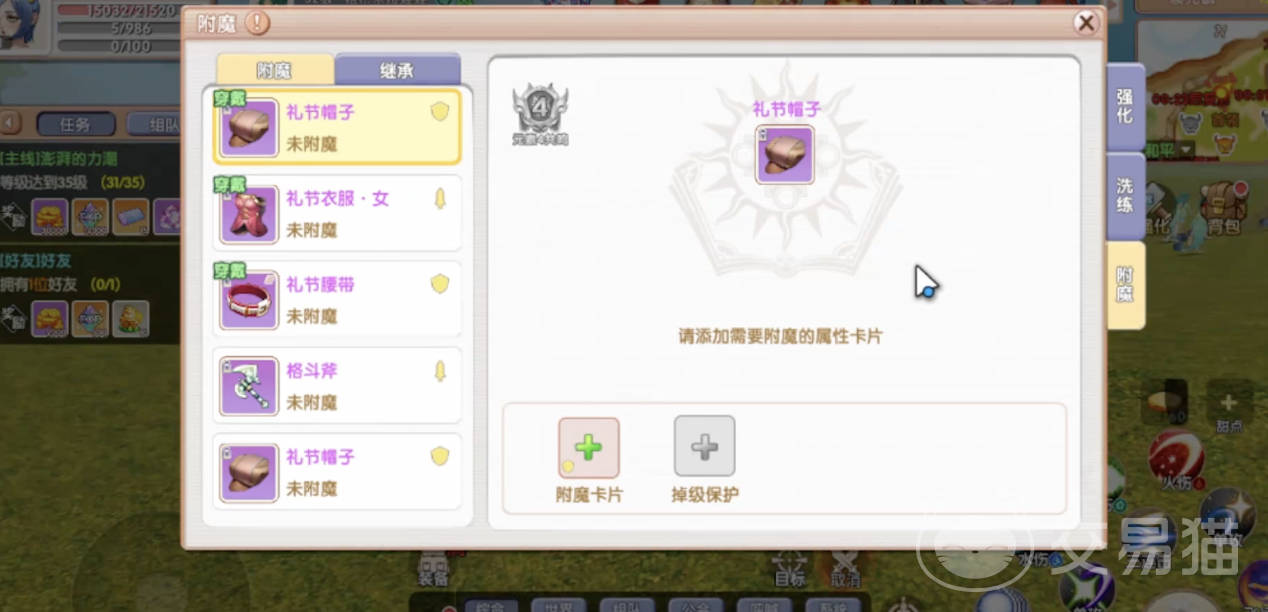1268x612 pixels.
Task: Click the green plus 附魔卡片 slot
Action: coord(589,448)
